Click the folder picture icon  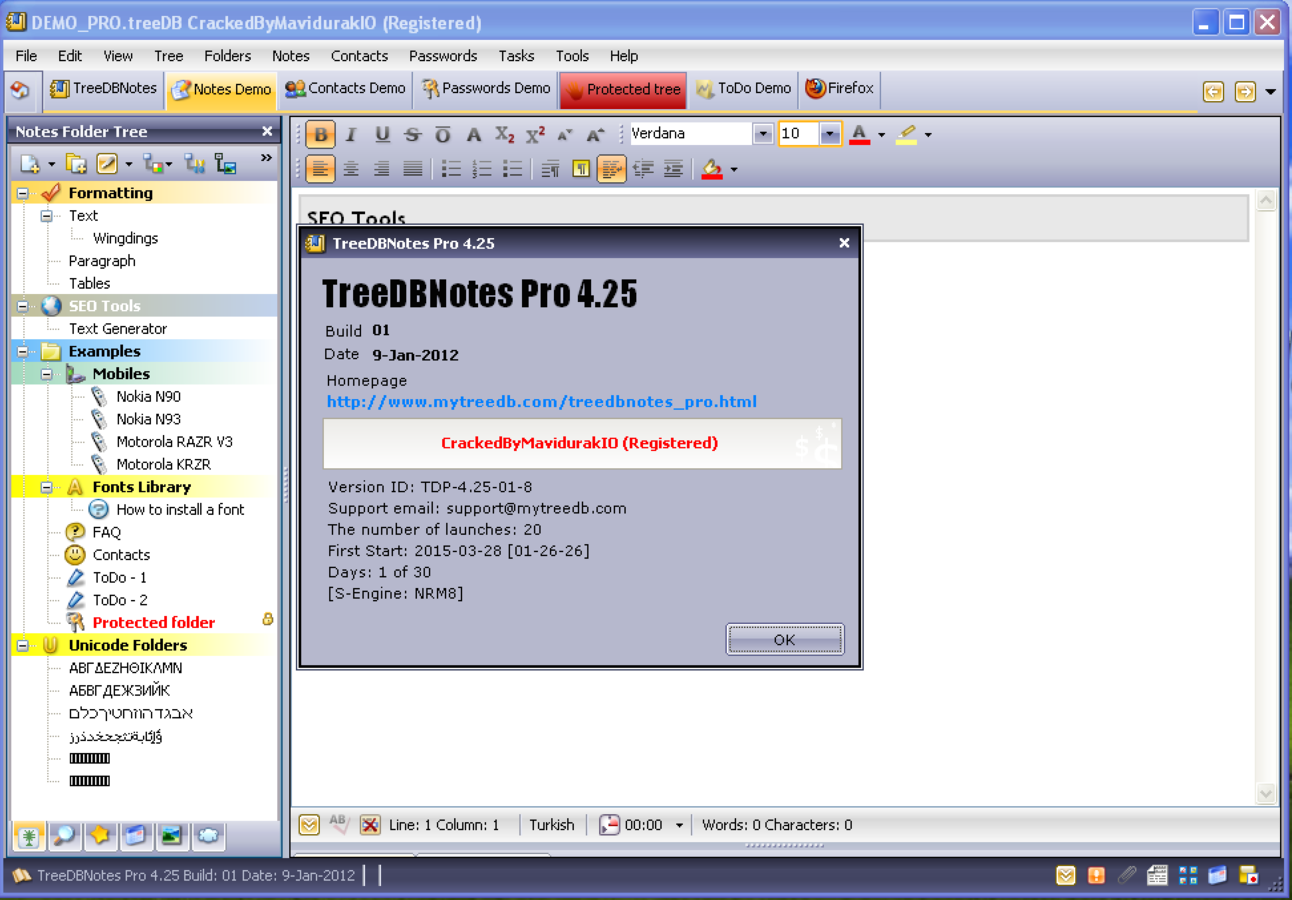225,163
